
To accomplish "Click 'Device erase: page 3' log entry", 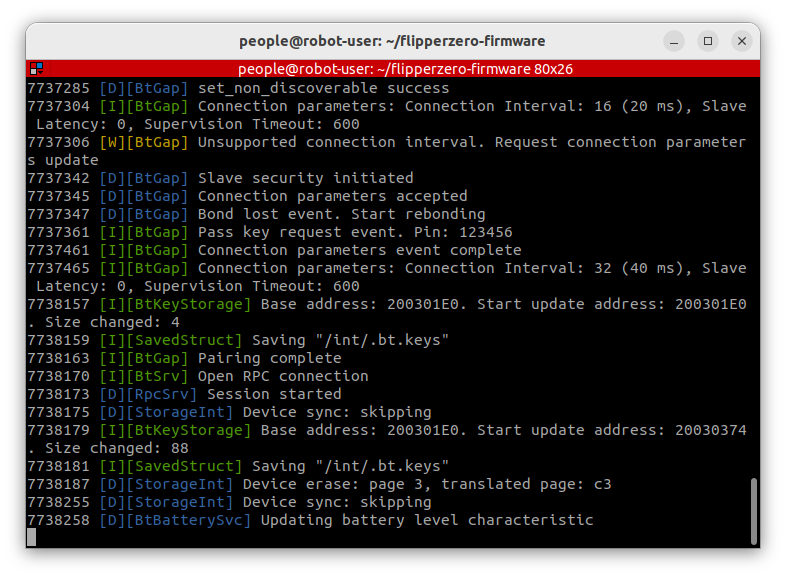I will (x=336, y=484).
